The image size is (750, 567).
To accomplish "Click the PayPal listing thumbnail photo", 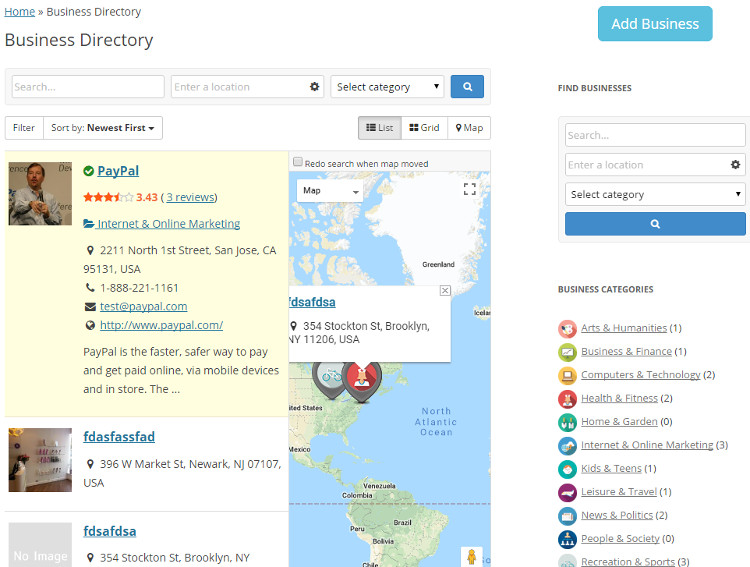I will coord(40,193).
